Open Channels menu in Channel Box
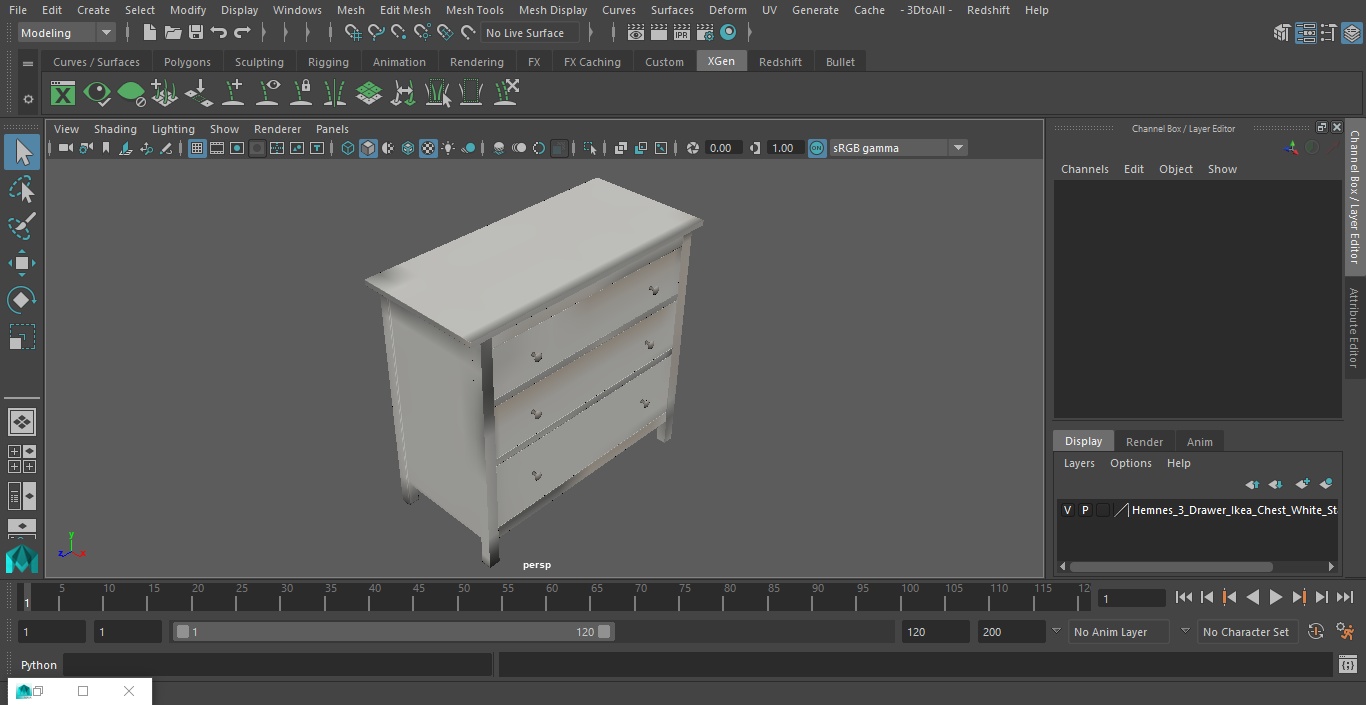This screenshot has width=1366, height=705. click(x=1085, y=169)
